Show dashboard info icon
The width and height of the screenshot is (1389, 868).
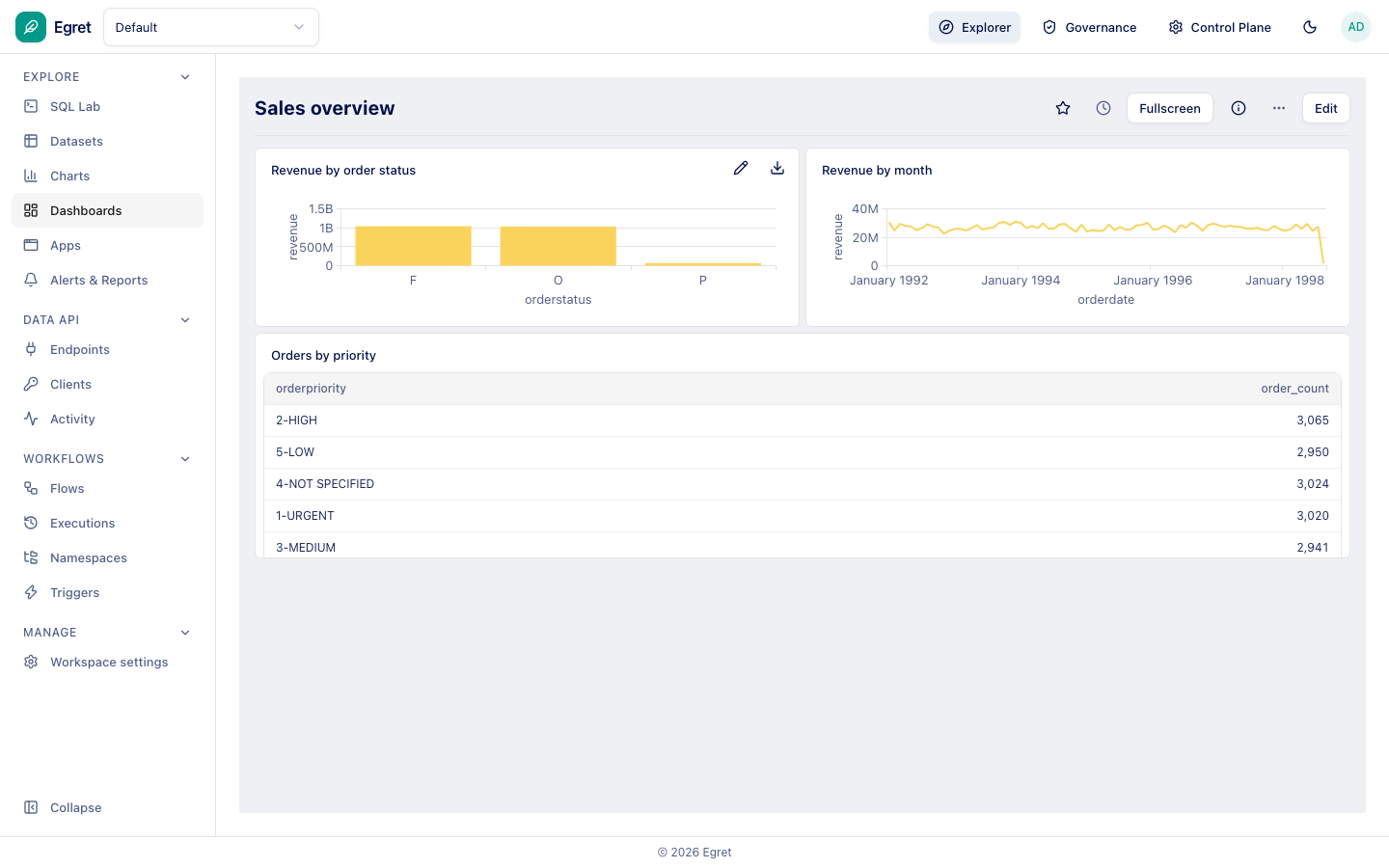click(1239, 108)
